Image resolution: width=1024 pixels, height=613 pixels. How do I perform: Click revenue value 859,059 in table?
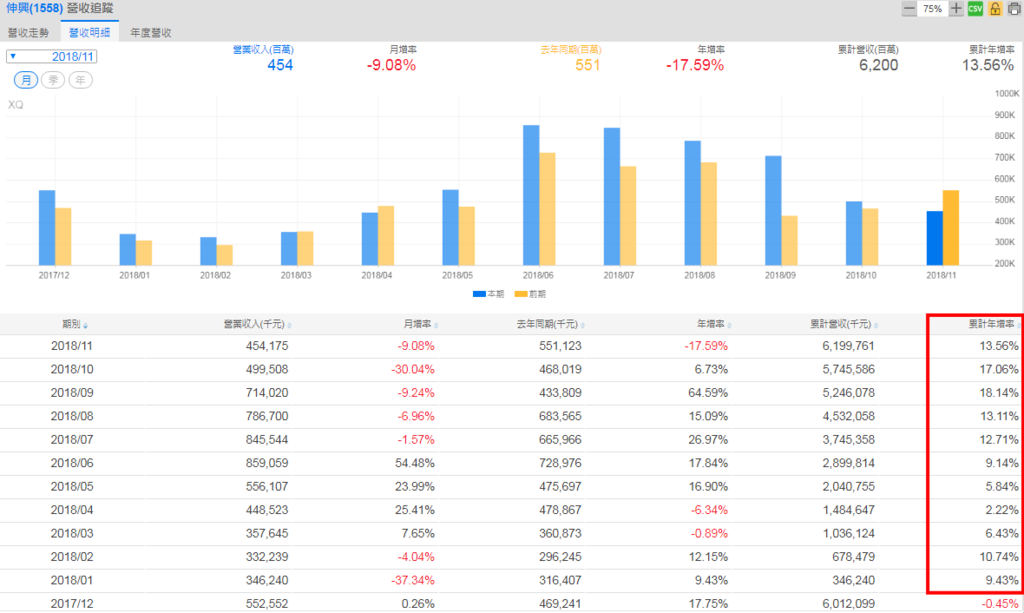(266, 464)
